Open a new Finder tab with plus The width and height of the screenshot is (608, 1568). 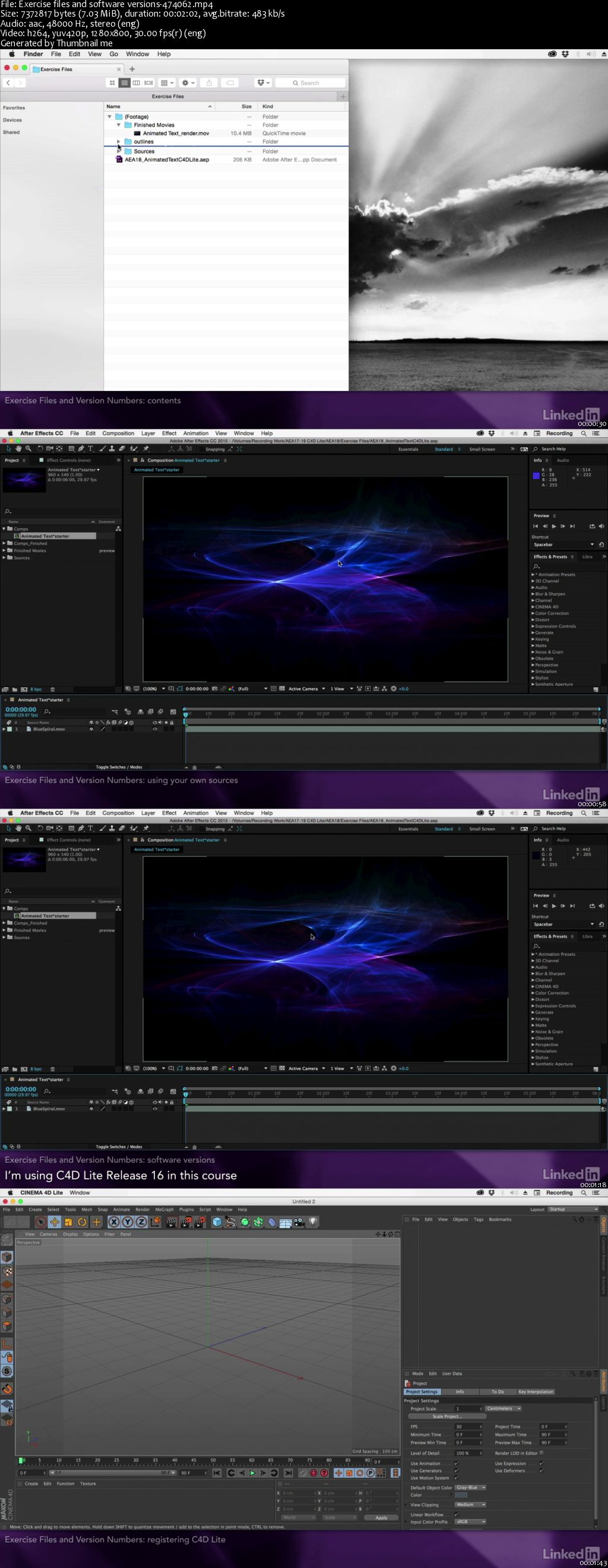pyautogui.click(x=132, y=69)
